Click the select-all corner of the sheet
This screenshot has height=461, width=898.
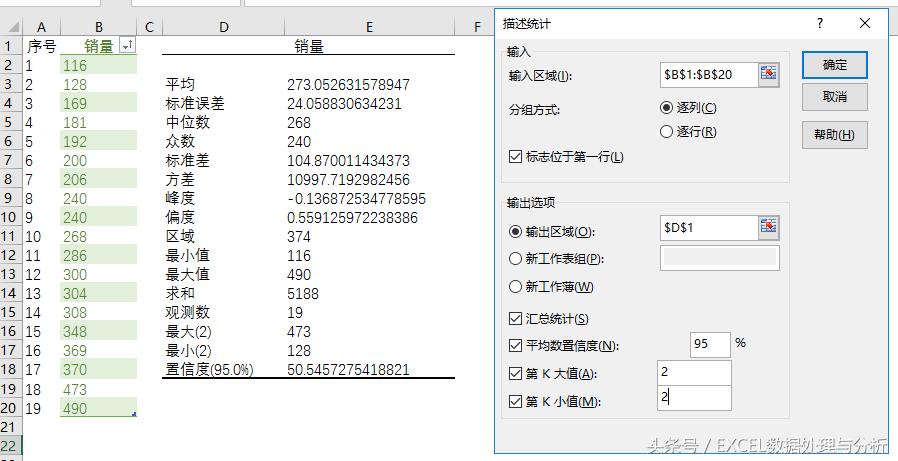11,27
